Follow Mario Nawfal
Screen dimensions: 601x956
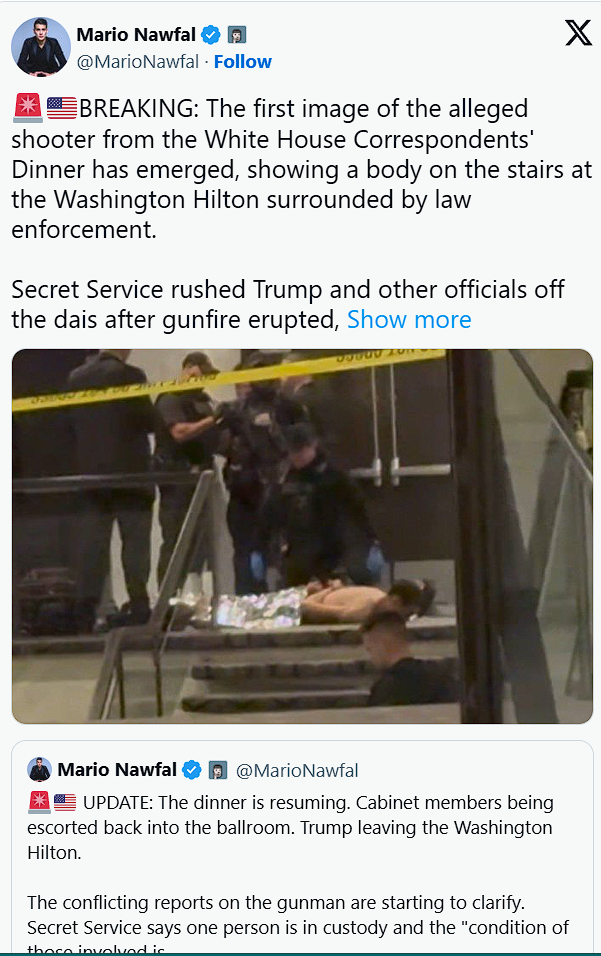(242, 61)
